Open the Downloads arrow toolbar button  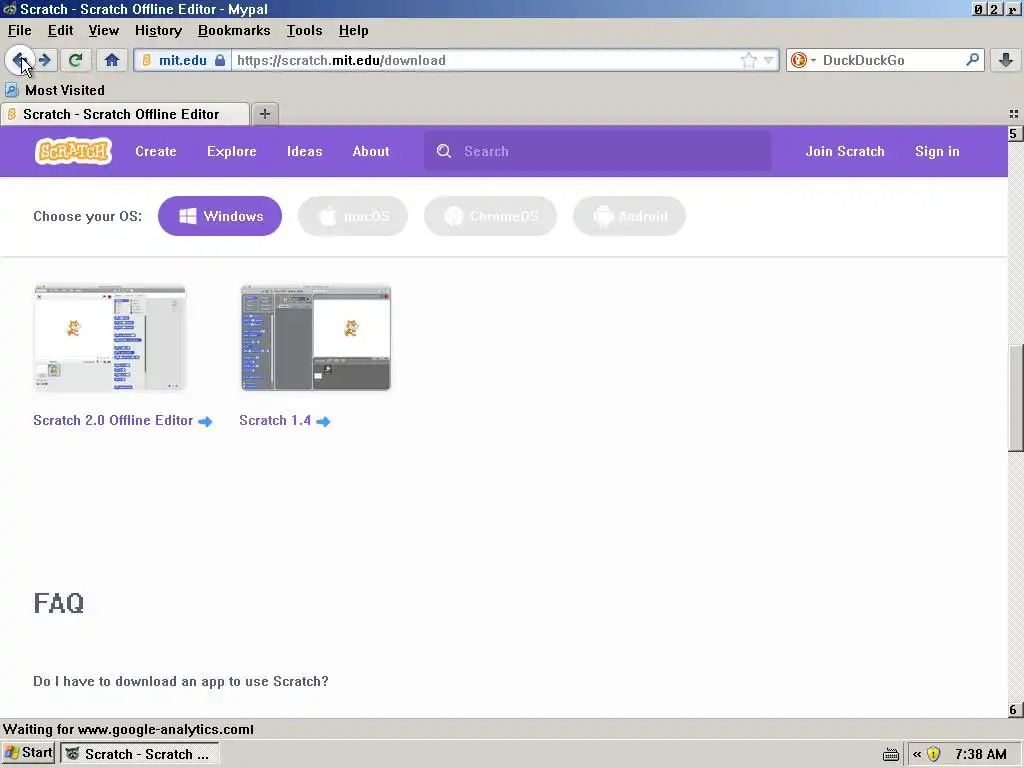pyautogui.click(x=1006, y=60)
